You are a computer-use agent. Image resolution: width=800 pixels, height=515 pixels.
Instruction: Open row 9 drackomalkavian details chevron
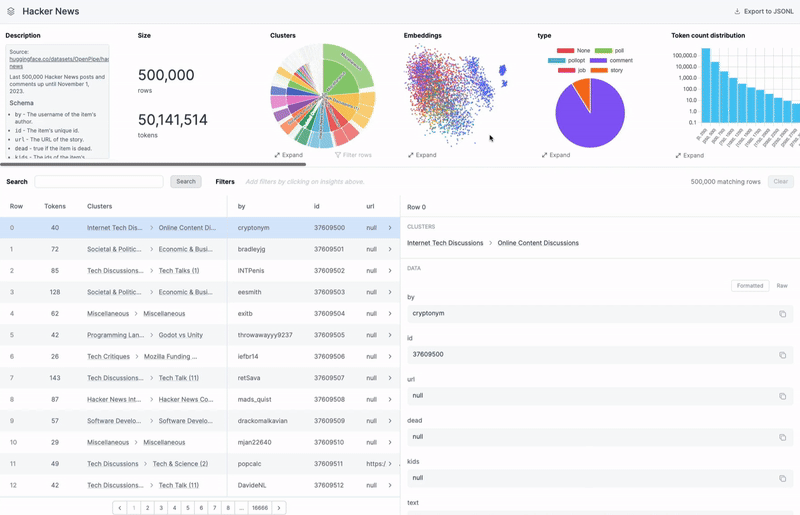click(x=390, y=421)
